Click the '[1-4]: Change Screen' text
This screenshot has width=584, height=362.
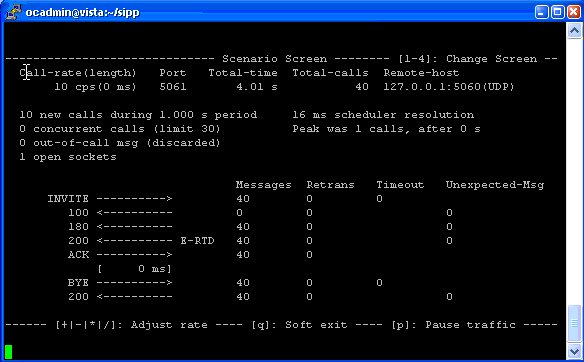click(x=468, y=59)
